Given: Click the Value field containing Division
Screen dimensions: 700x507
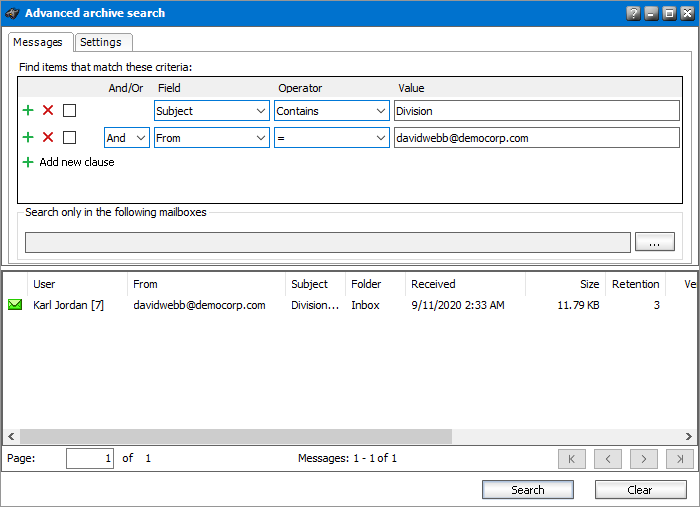Looking at the screenshot, I should pos(535,111).
